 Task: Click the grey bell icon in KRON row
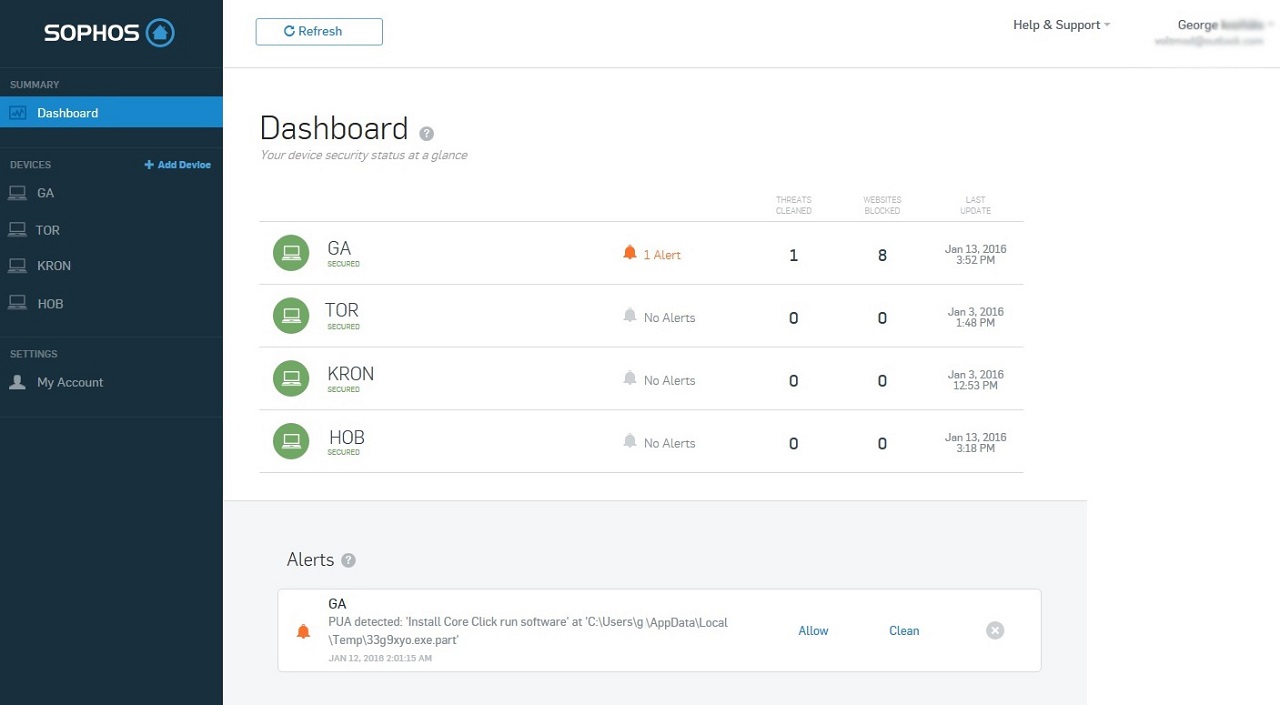(630, 379)
